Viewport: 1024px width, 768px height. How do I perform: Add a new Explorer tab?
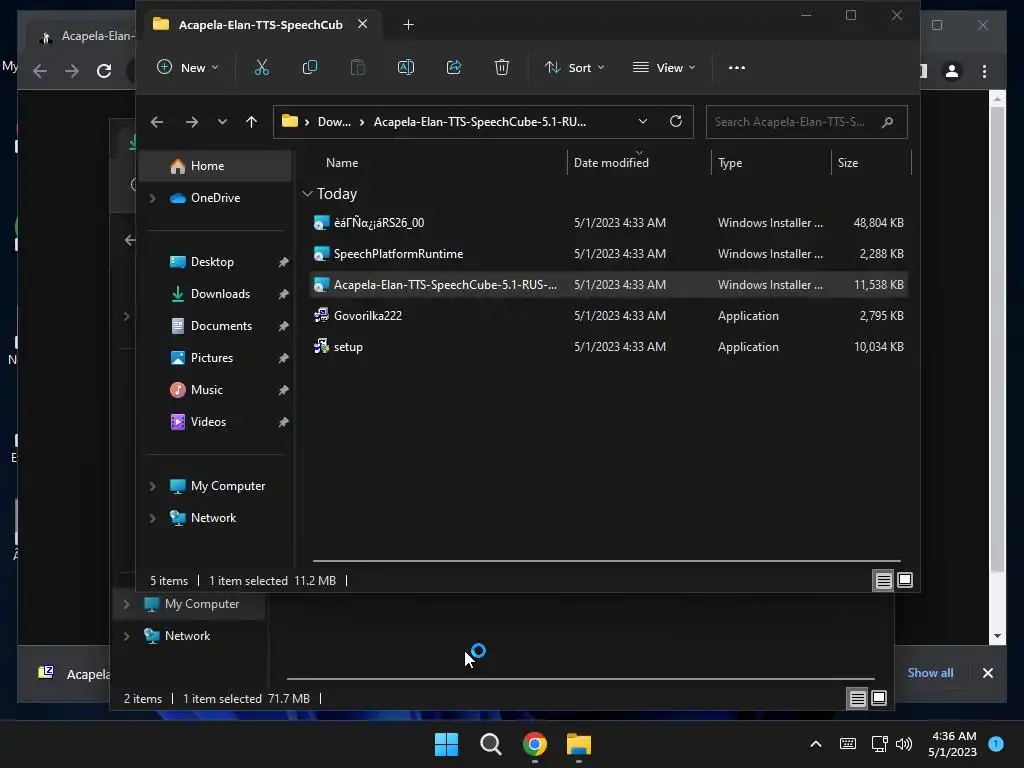coord(408,25)
